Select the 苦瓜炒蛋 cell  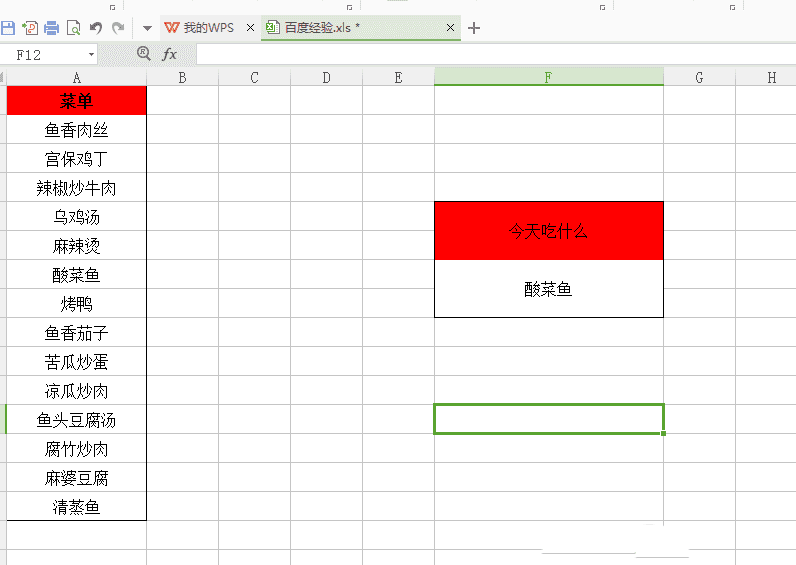[76, 361]
